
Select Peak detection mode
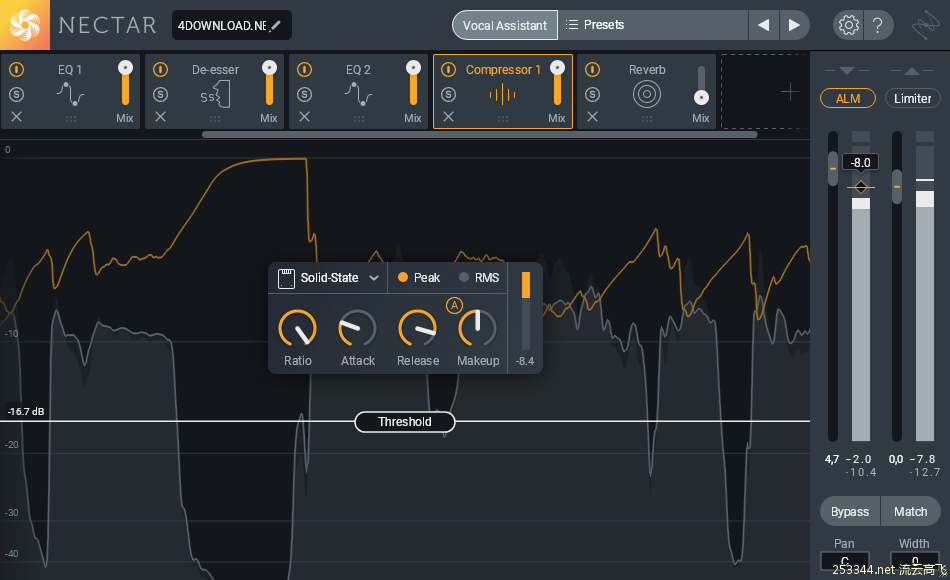click(419, 278)
